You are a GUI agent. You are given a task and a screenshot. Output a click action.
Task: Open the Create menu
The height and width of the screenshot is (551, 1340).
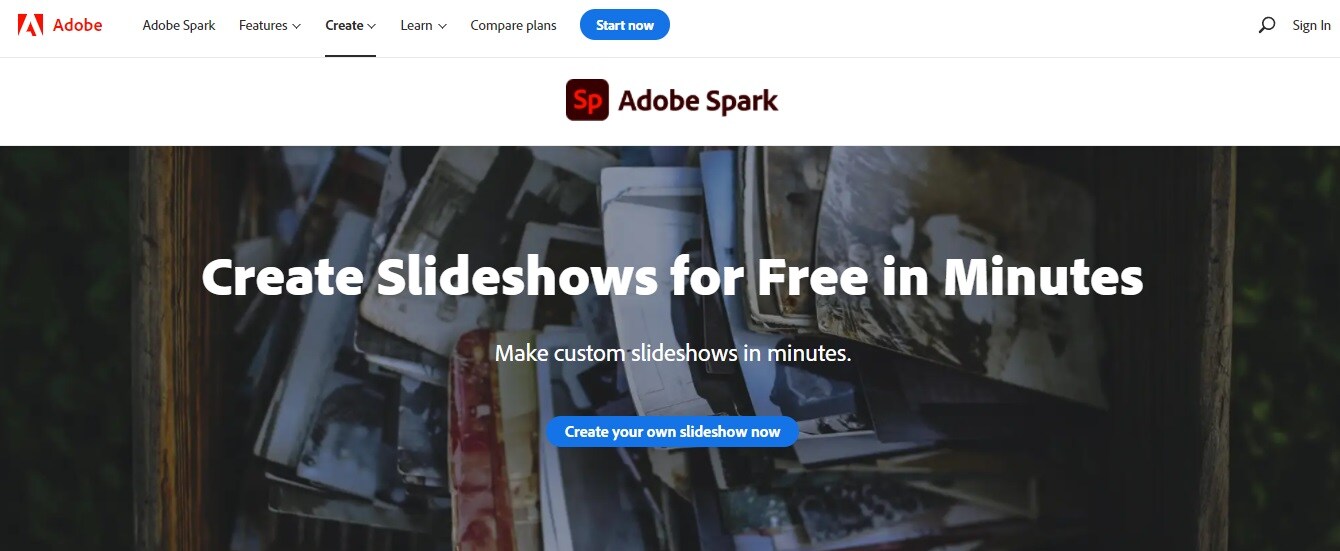coord(351,25)
